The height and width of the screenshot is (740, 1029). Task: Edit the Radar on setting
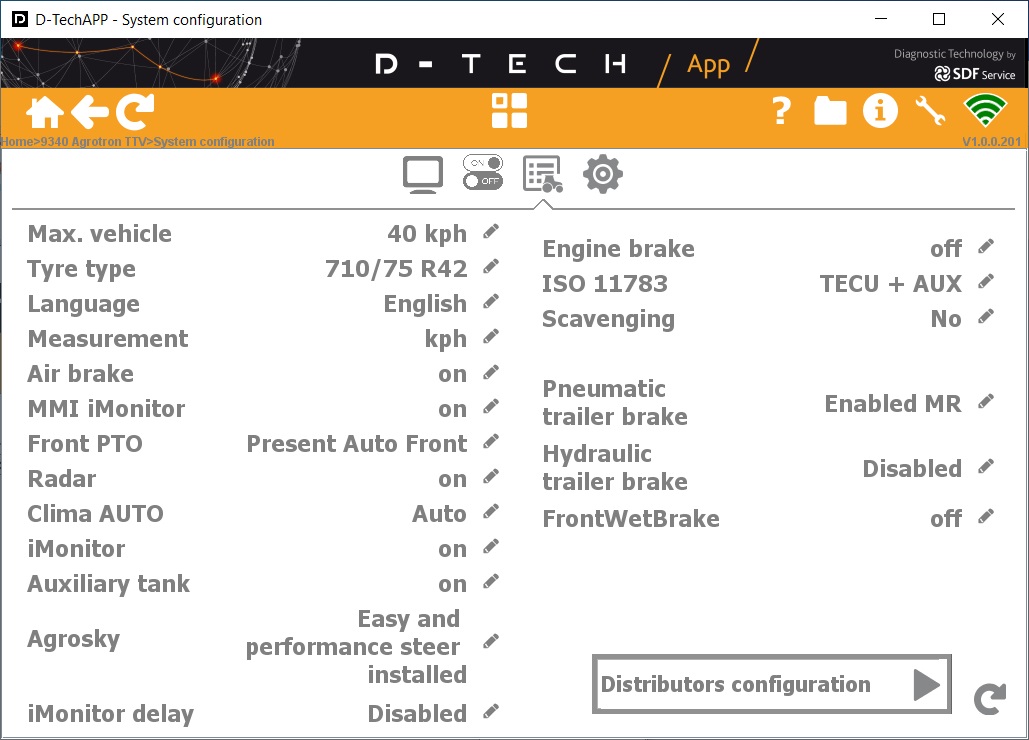pos(491,477)
